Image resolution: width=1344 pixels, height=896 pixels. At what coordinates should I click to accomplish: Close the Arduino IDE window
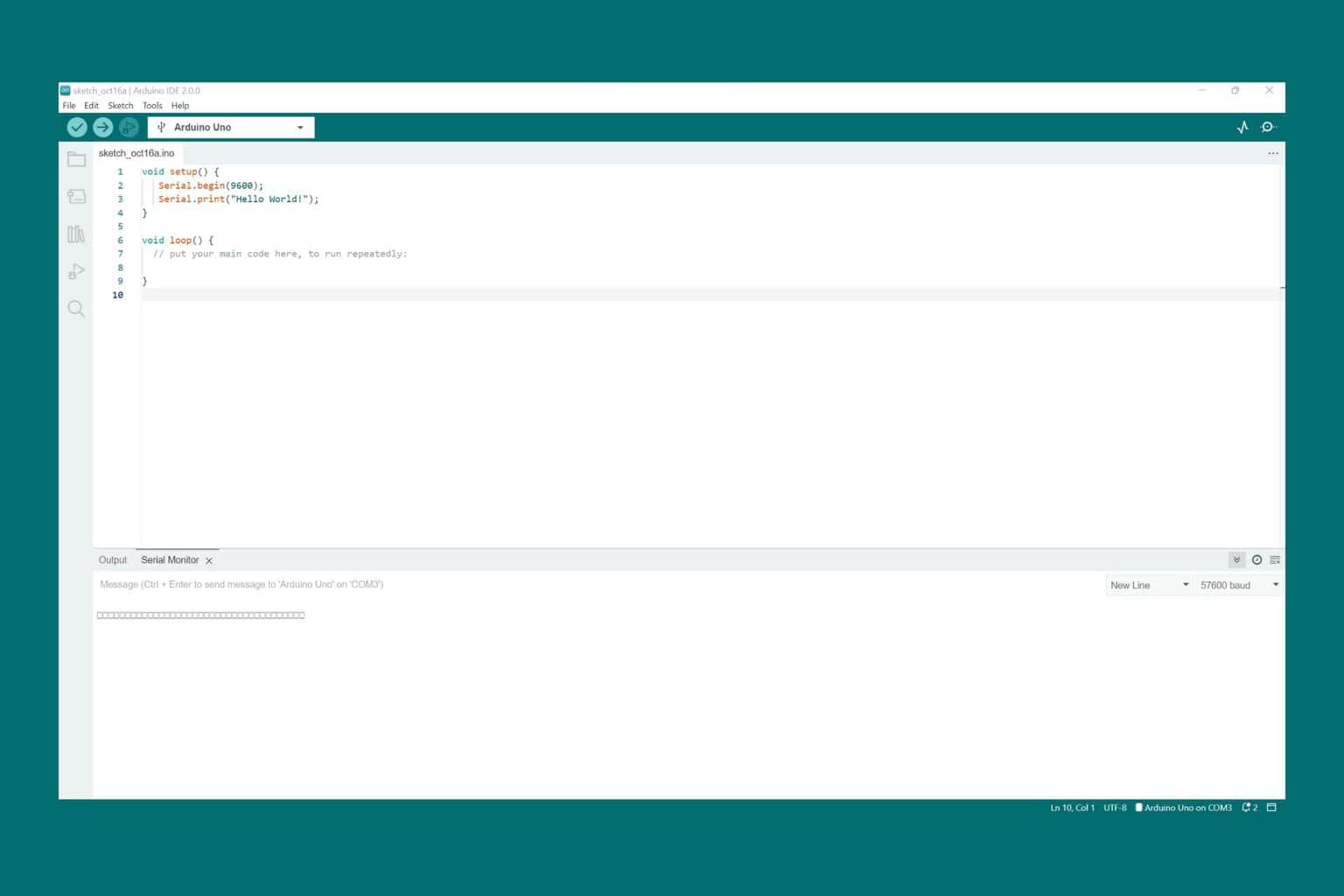tap(1270, 90)
